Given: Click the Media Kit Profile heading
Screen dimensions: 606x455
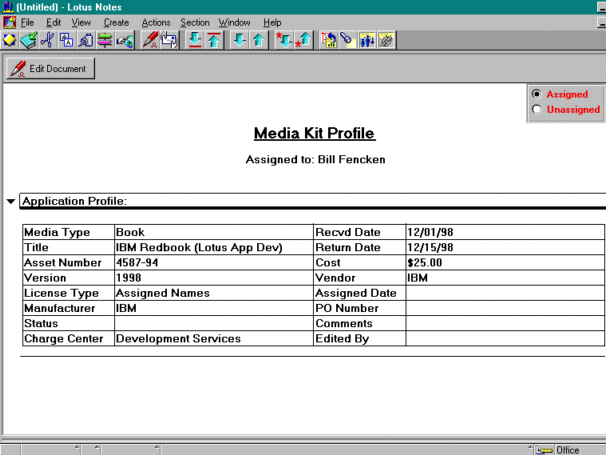Looking at the screenshot, I should 315,133.
